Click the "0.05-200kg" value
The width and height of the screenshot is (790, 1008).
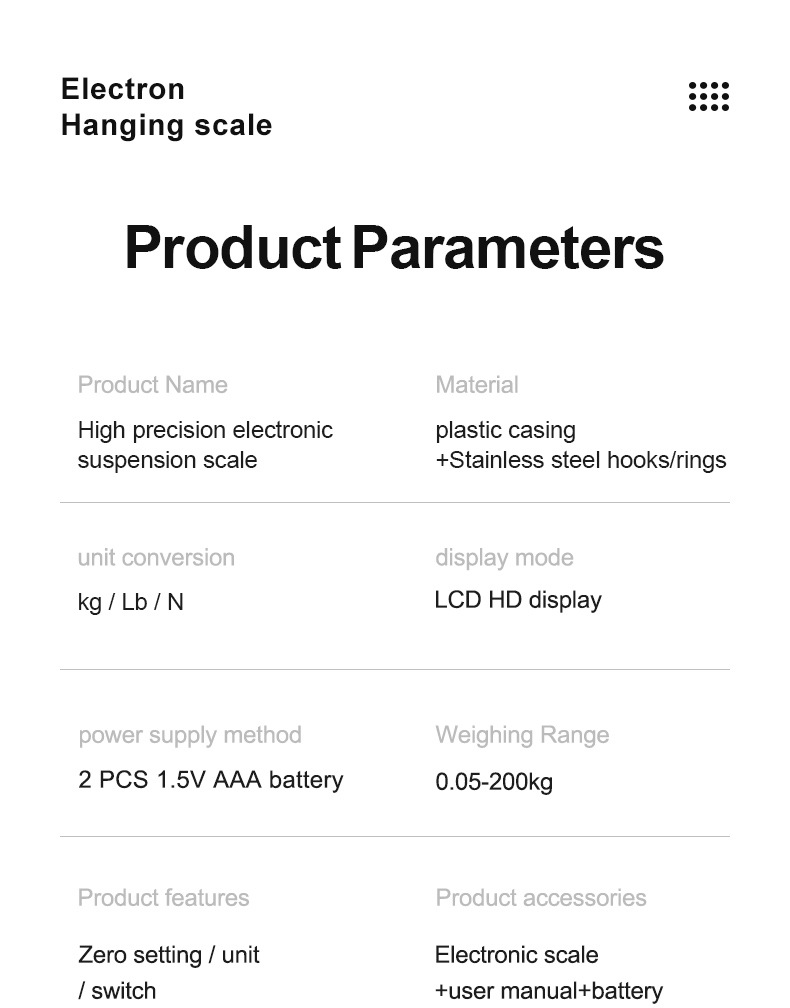click(494, 782)
